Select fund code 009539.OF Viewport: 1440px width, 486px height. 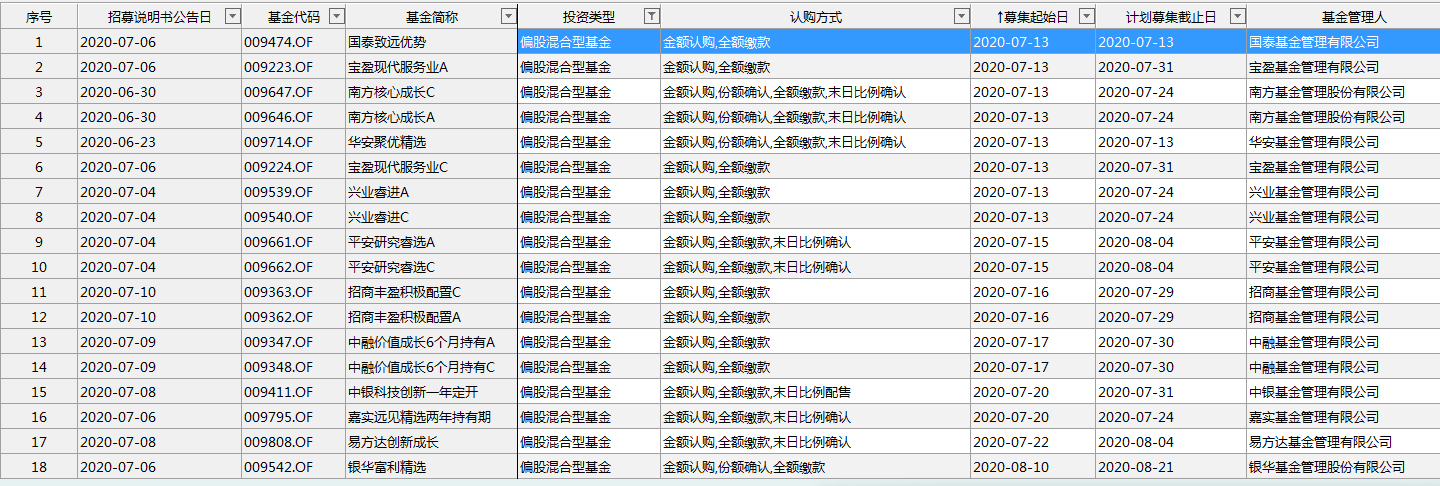pyautogui.click(x=279, y=192)
